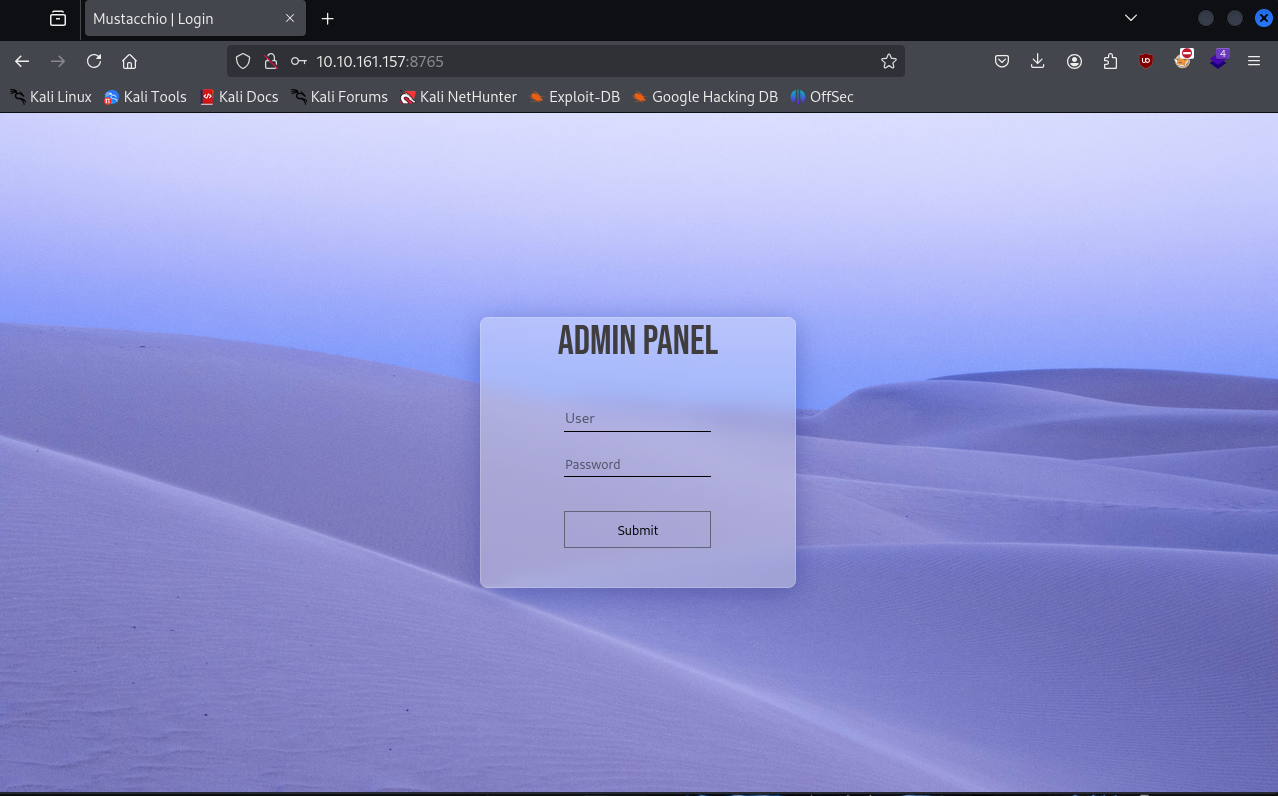Show connection not secure lock info
The width and height of the screenshot is (1278, 796).
click(x=270, y=61)
